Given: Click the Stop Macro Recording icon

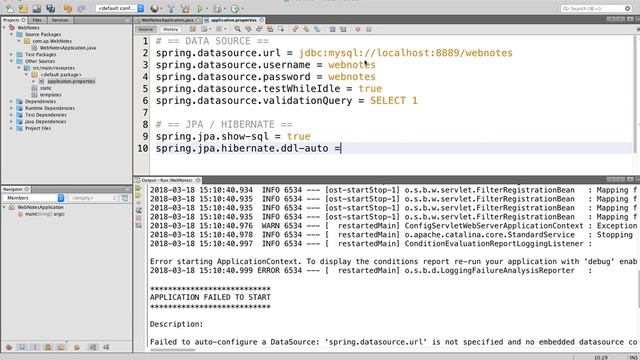Looking at the screenshot, I should click(369, 29).
